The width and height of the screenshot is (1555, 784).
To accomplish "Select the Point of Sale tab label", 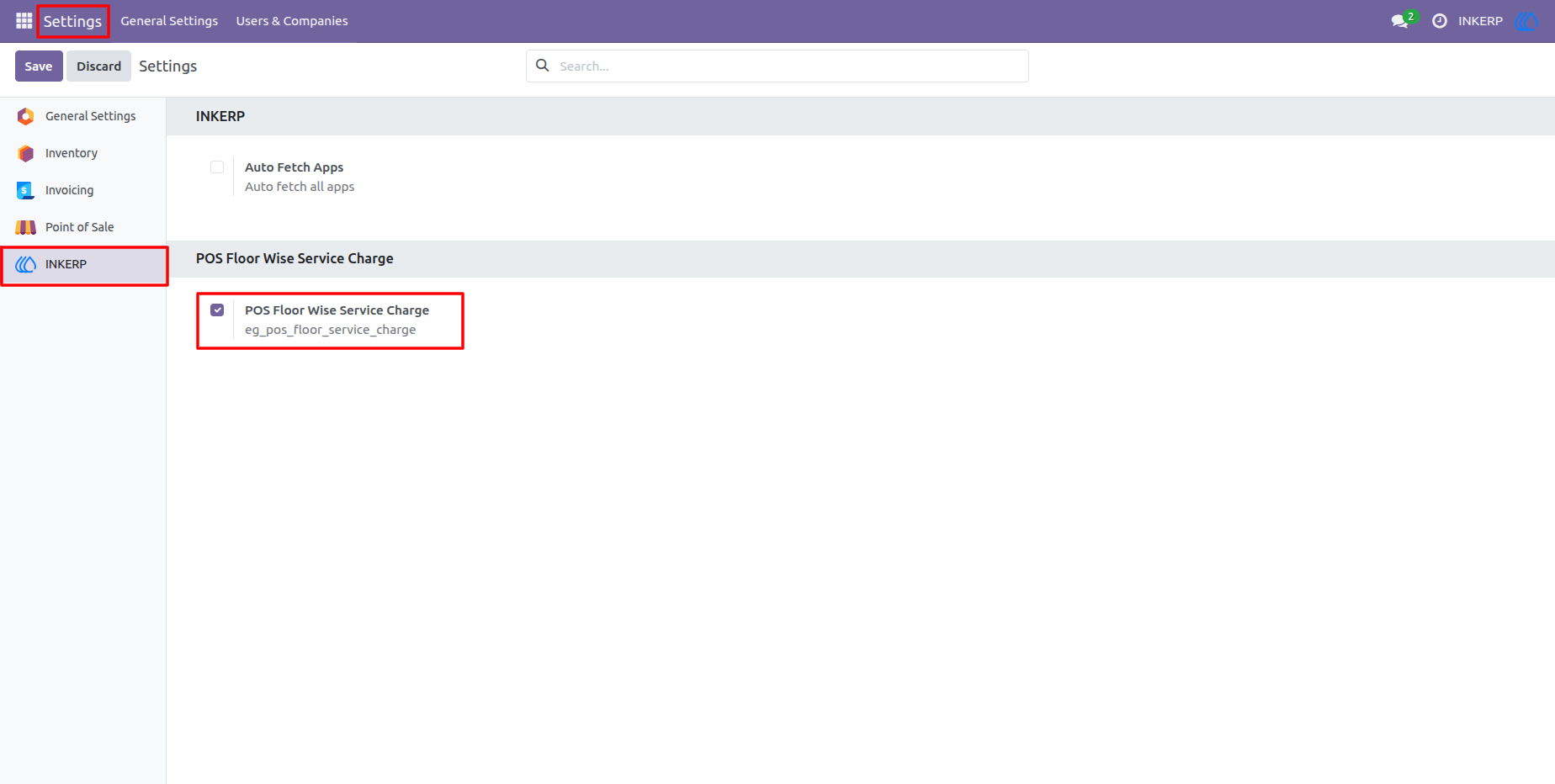I will 80,227.
